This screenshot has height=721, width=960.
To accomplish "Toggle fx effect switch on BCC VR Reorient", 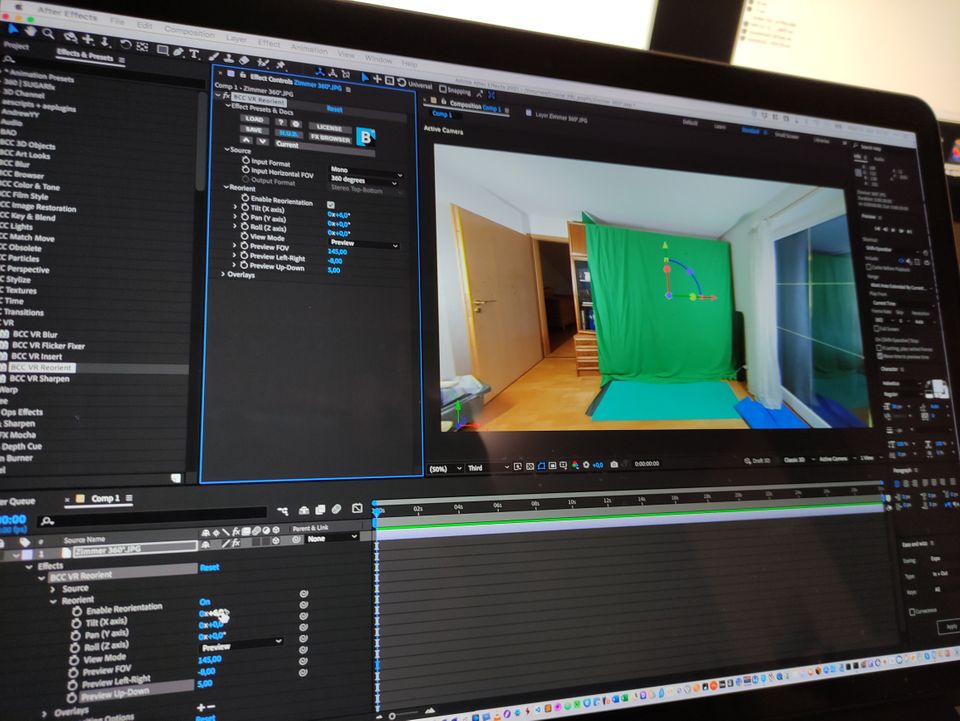I will click(x=225, y=97).
